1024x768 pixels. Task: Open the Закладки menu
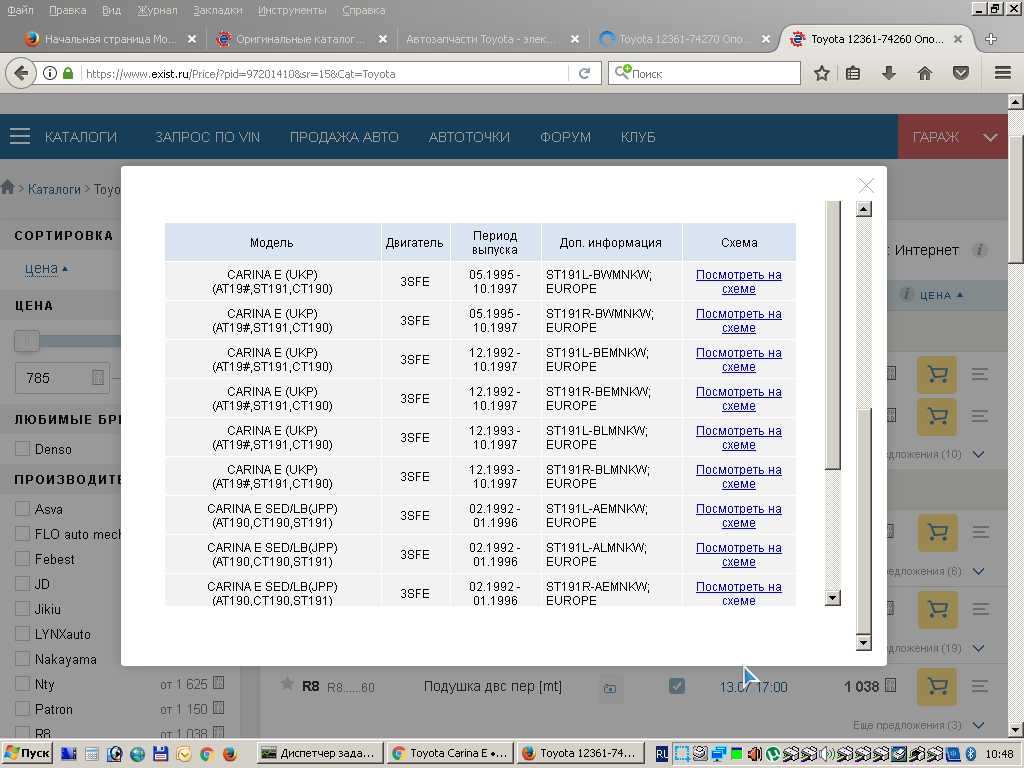[218, 10]
